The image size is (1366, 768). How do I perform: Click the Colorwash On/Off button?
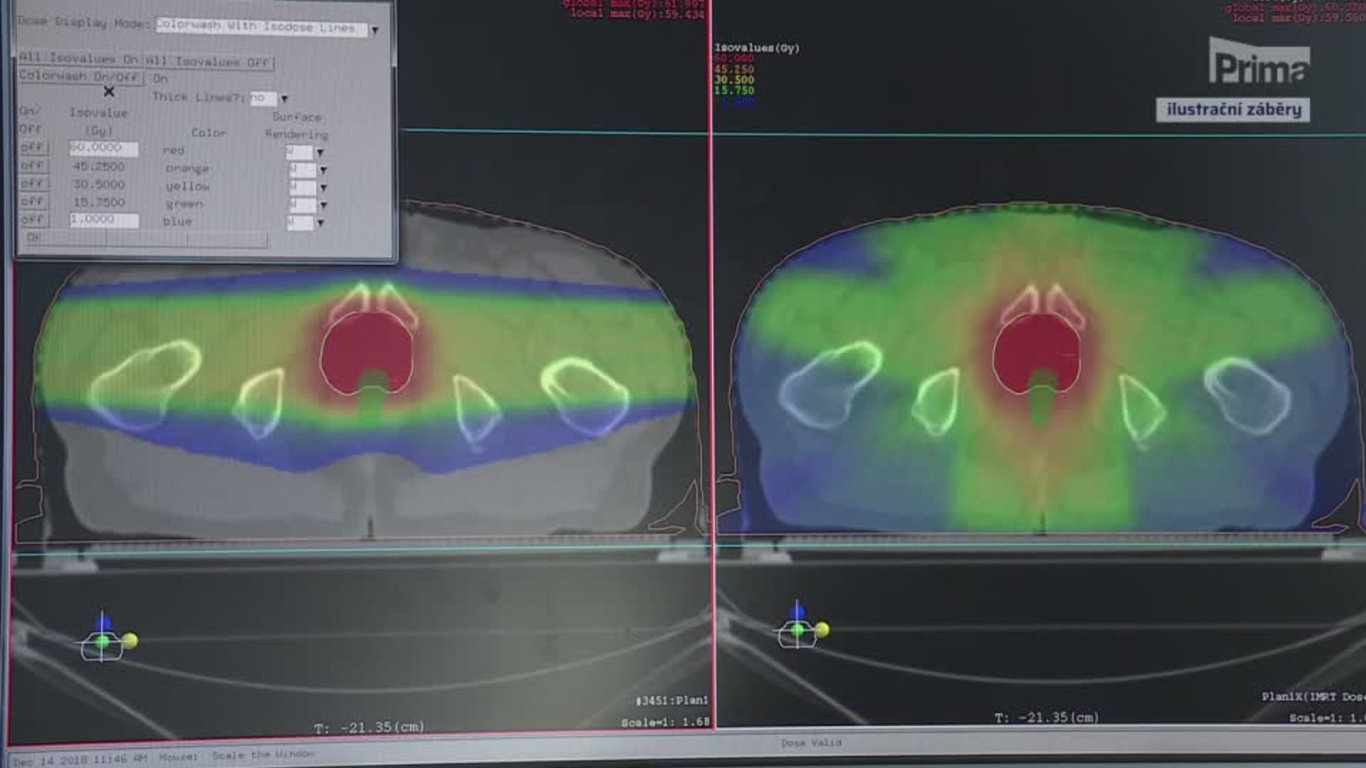tap(80, 76)
